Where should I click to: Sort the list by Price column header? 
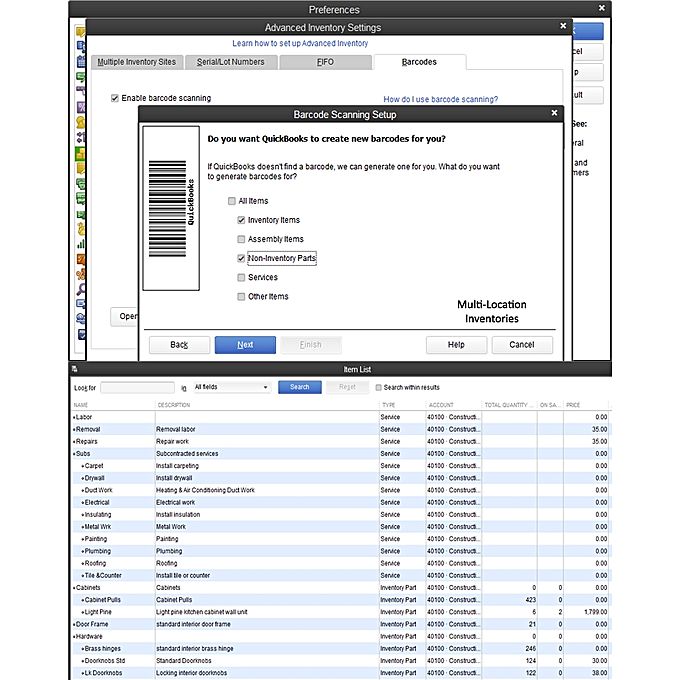(x=574, y=405)
